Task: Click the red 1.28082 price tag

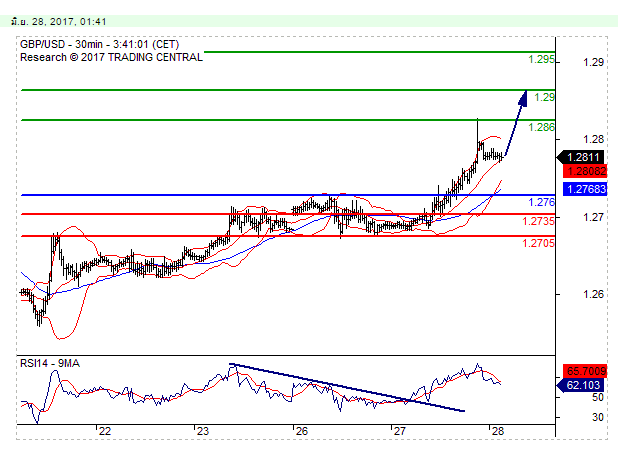Action: [585, 171]
